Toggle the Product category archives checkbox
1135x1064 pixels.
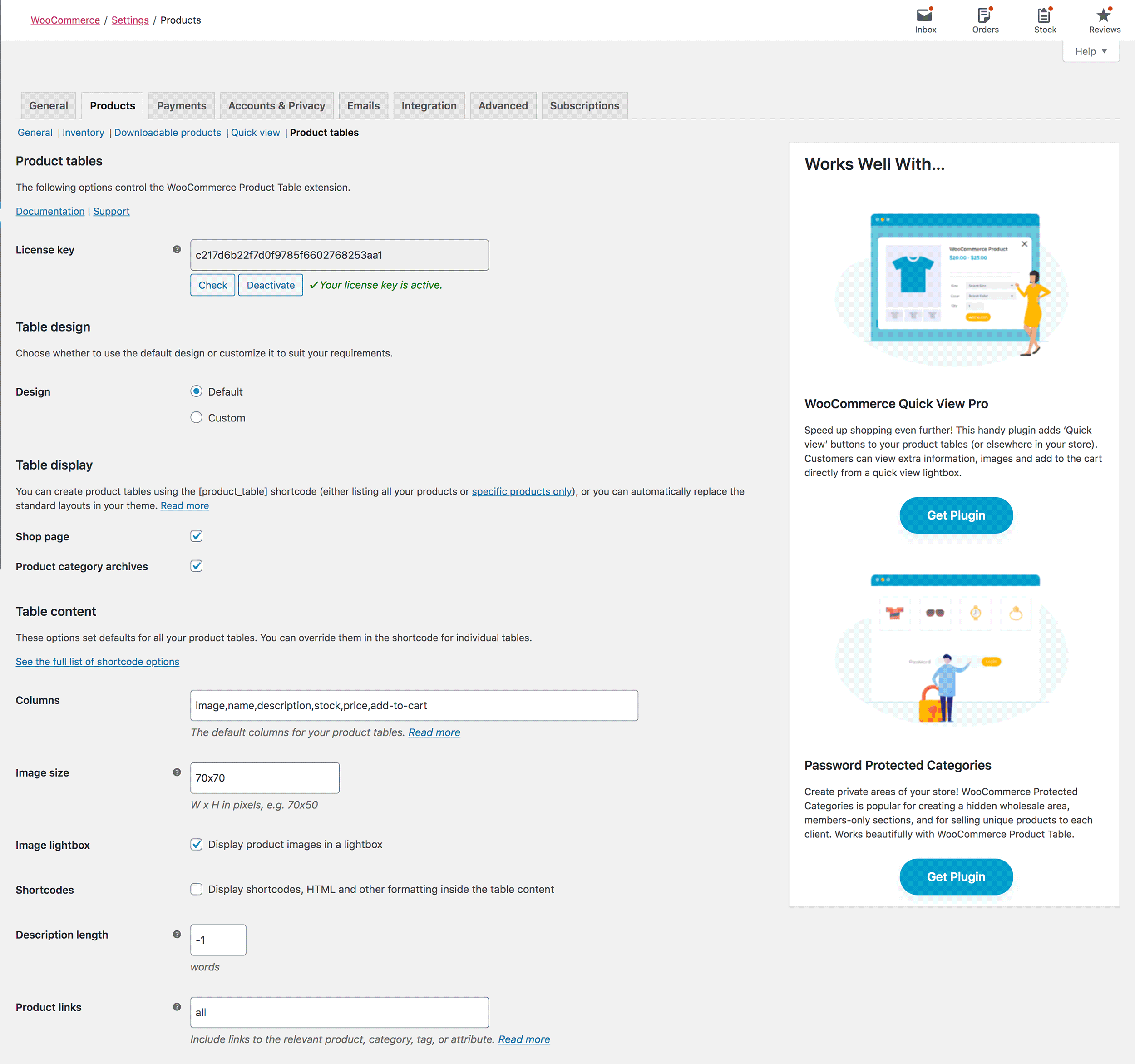tap(197, 566)
